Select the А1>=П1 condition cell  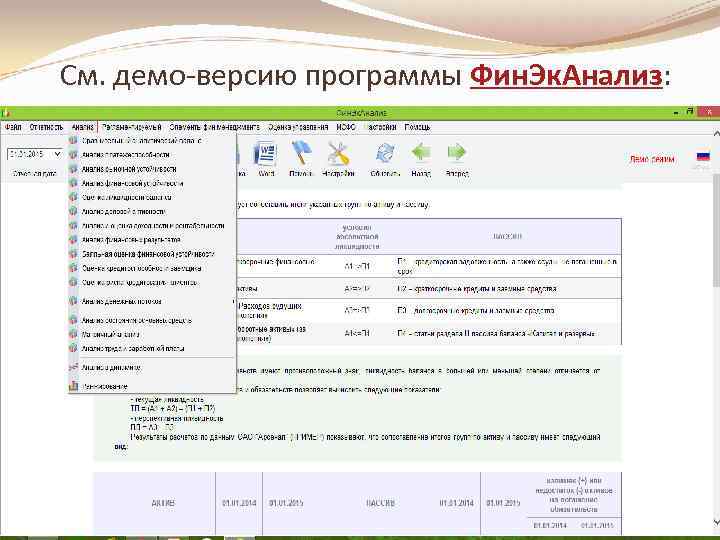point(358,266)
